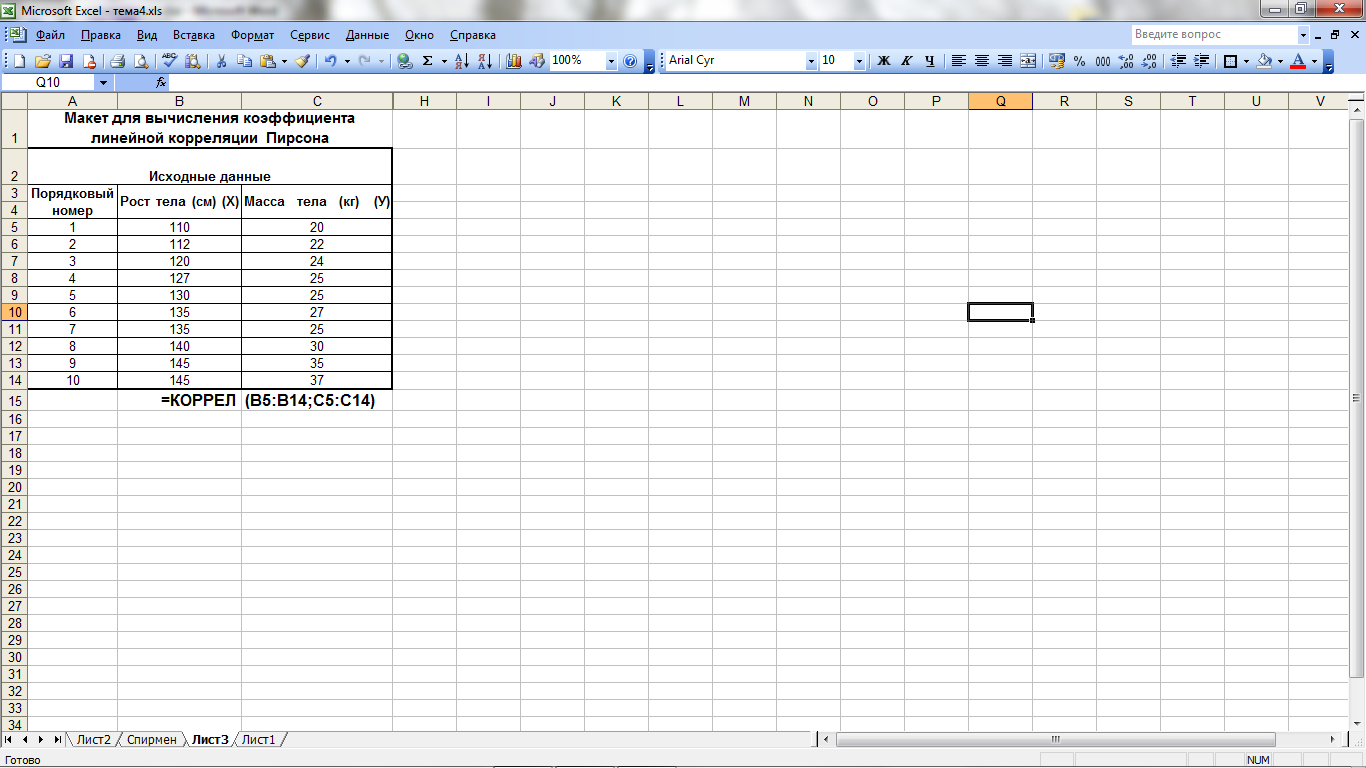The height and width of the screenshot is (768, 1366).
Task: Select row 10 header
Action: click(15, 312)
